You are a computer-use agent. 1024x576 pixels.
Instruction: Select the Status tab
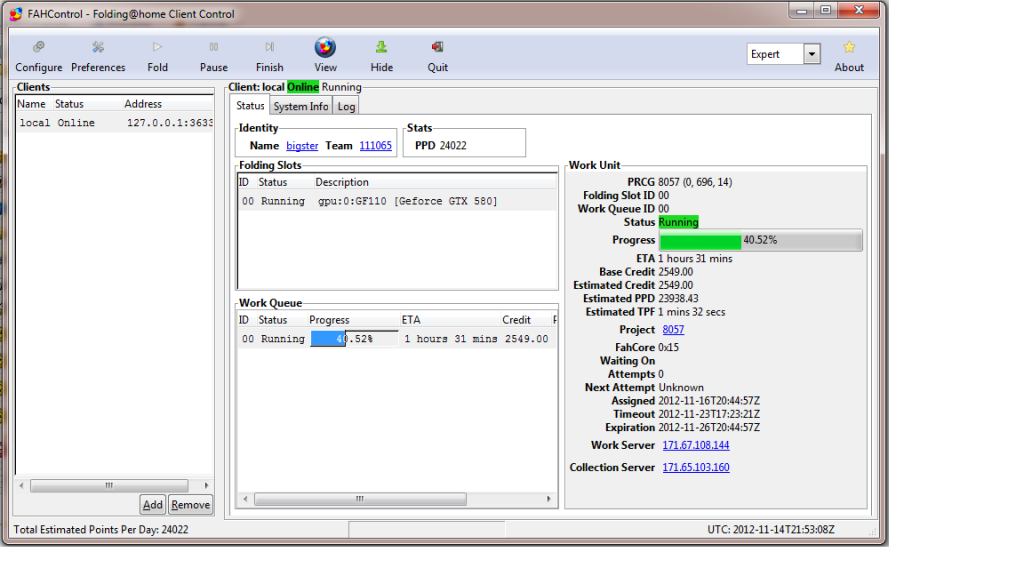(x=250, y=106)
